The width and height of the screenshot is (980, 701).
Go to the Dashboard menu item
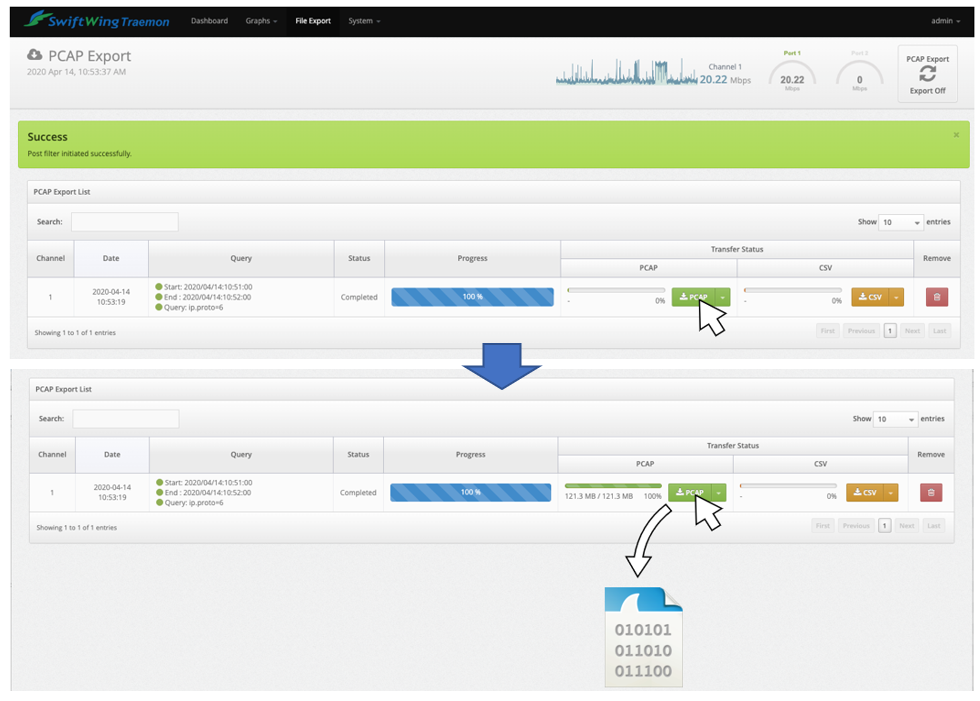tap(209, 20)
